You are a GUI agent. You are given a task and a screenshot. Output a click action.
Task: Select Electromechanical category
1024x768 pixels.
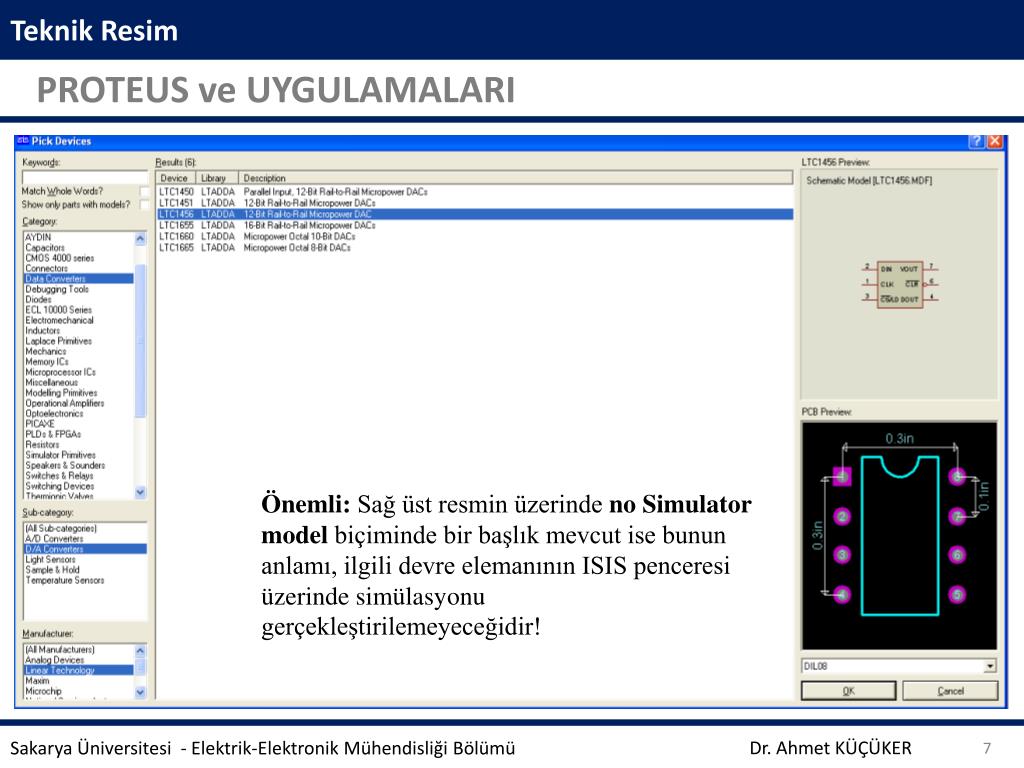pos(78,320)
